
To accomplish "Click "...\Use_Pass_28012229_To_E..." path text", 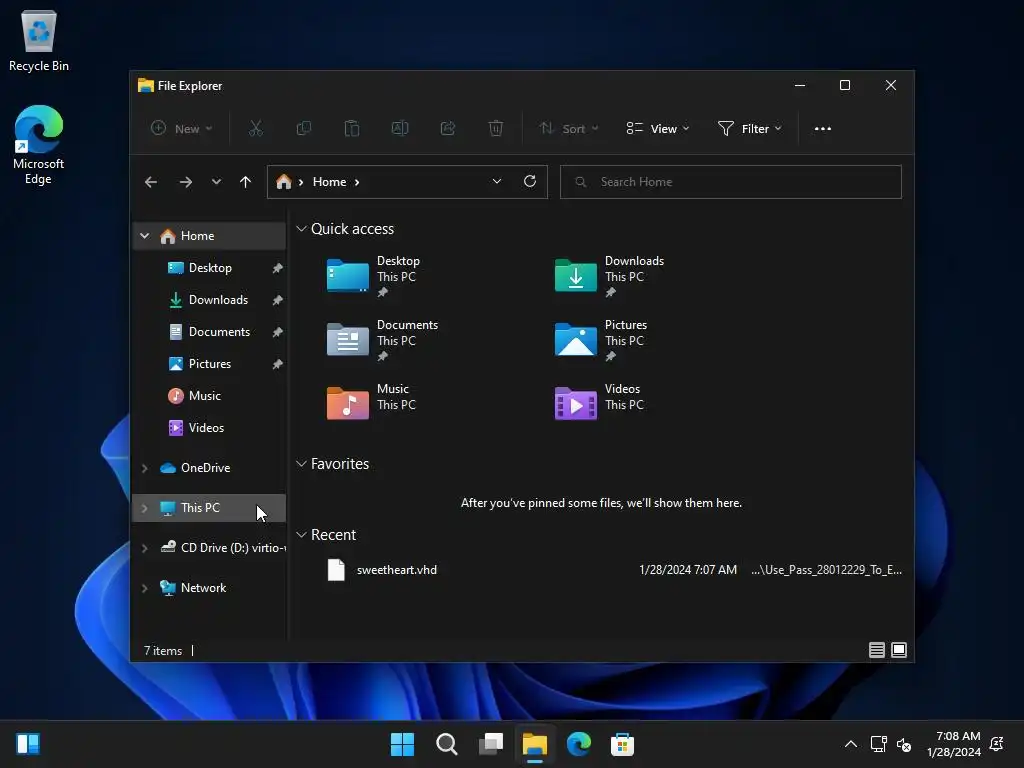I will (x=826, y=570).
